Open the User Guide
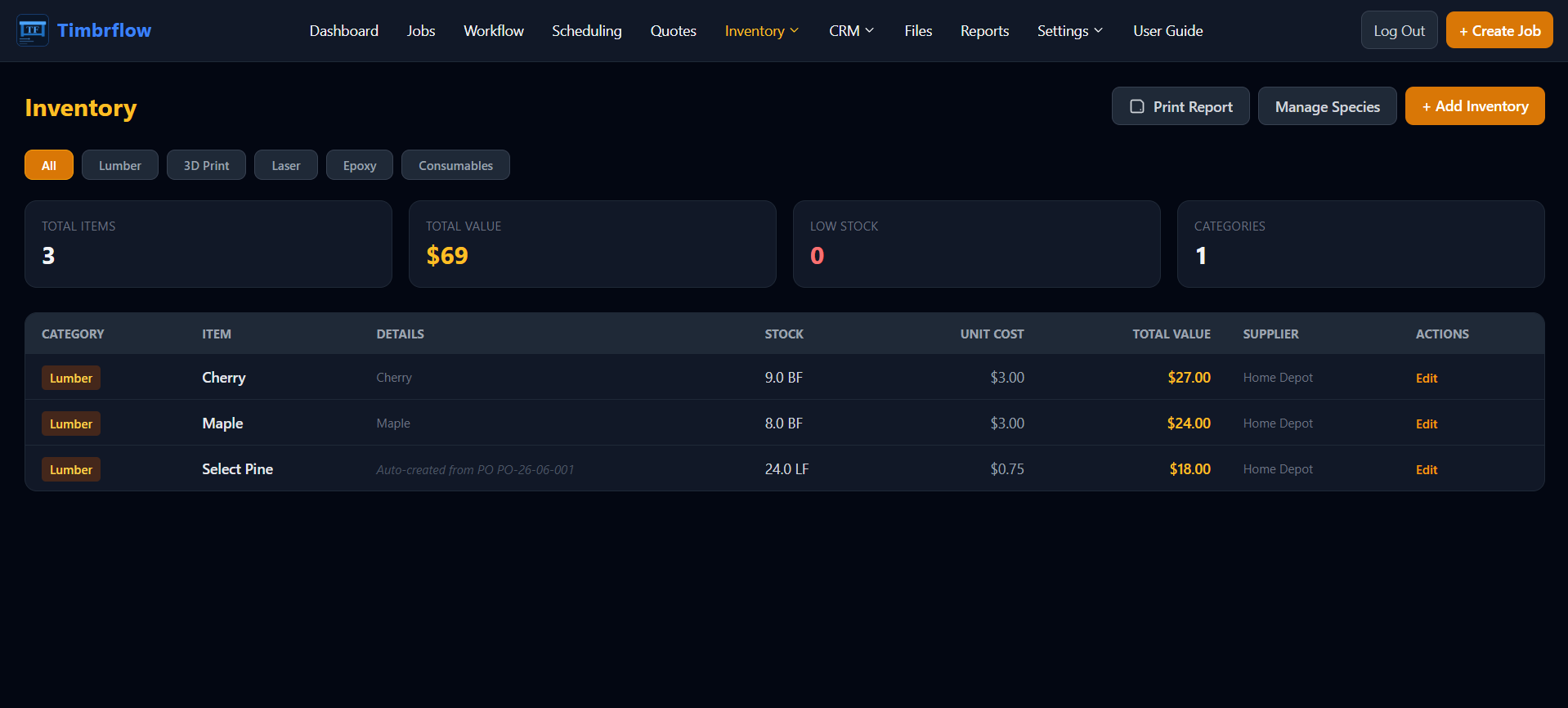This screenshot has width=1568, height=708. [1167, 31]
